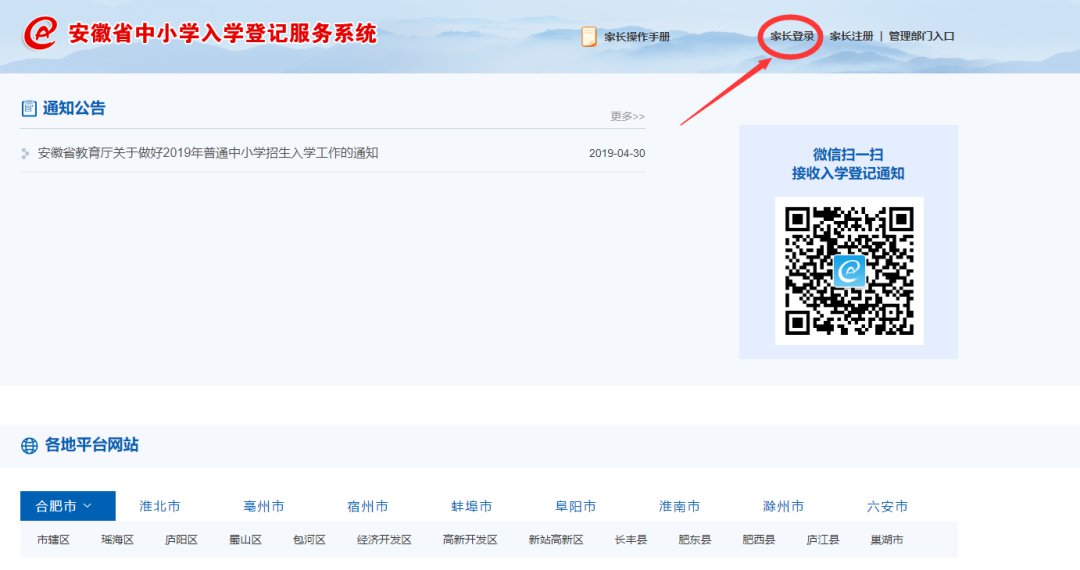This screenshot has width=1080, height=570.
Task: Open the 淮南市 tab
Action: pyautogui.click(x=680, y=506)
